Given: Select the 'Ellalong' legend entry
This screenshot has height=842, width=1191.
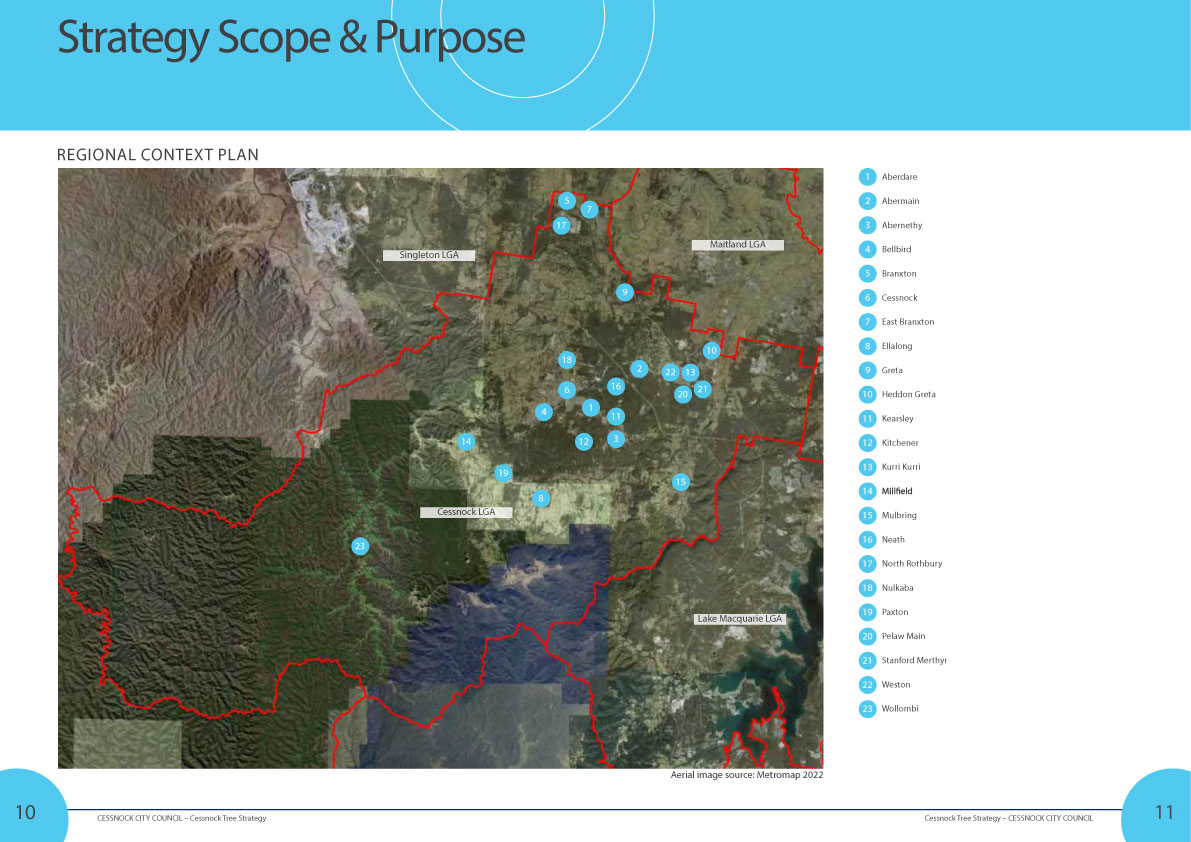Looking at the screenshot, I should pos(897,346).
